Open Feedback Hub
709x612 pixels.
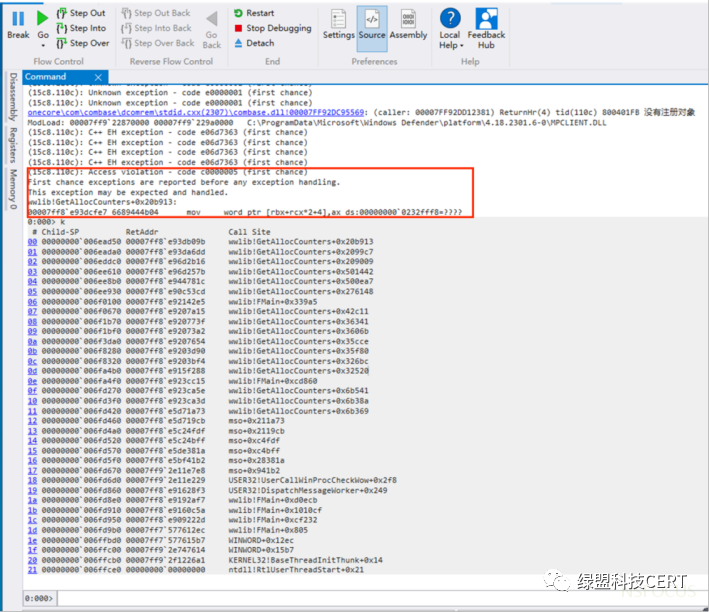487,28
